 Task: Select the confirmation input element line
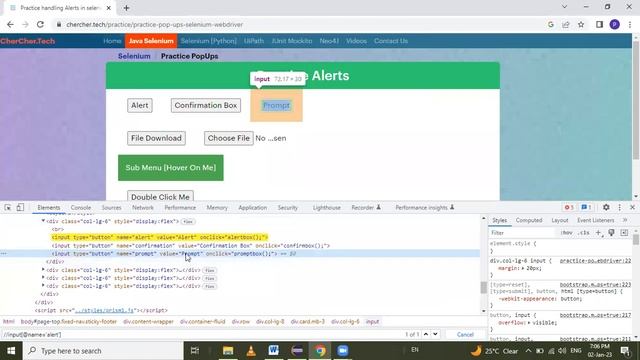point(191,246)
